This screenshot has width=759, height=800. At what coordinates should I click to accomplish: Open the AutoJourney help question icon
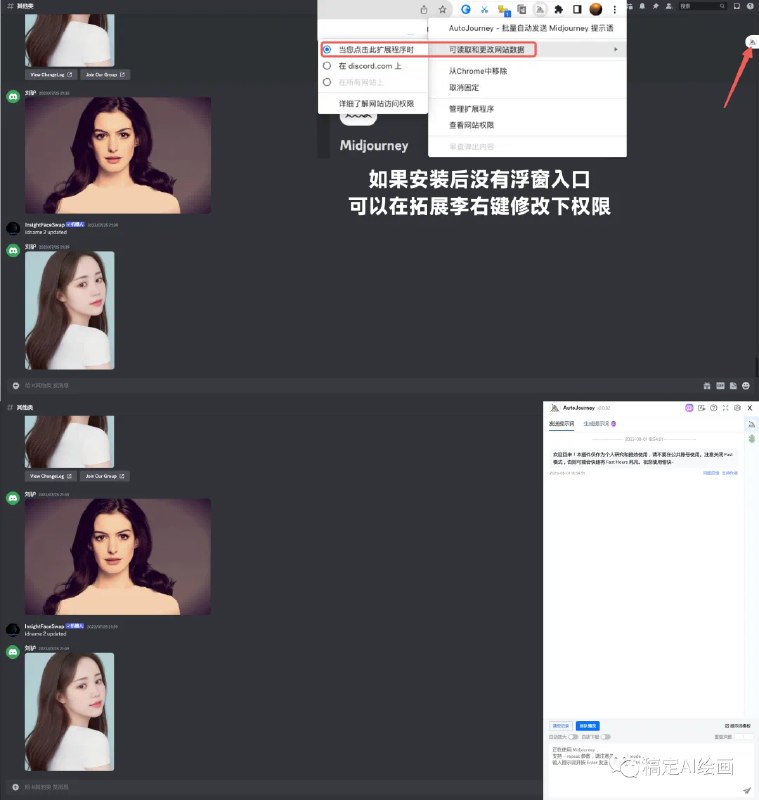point(714,408)
